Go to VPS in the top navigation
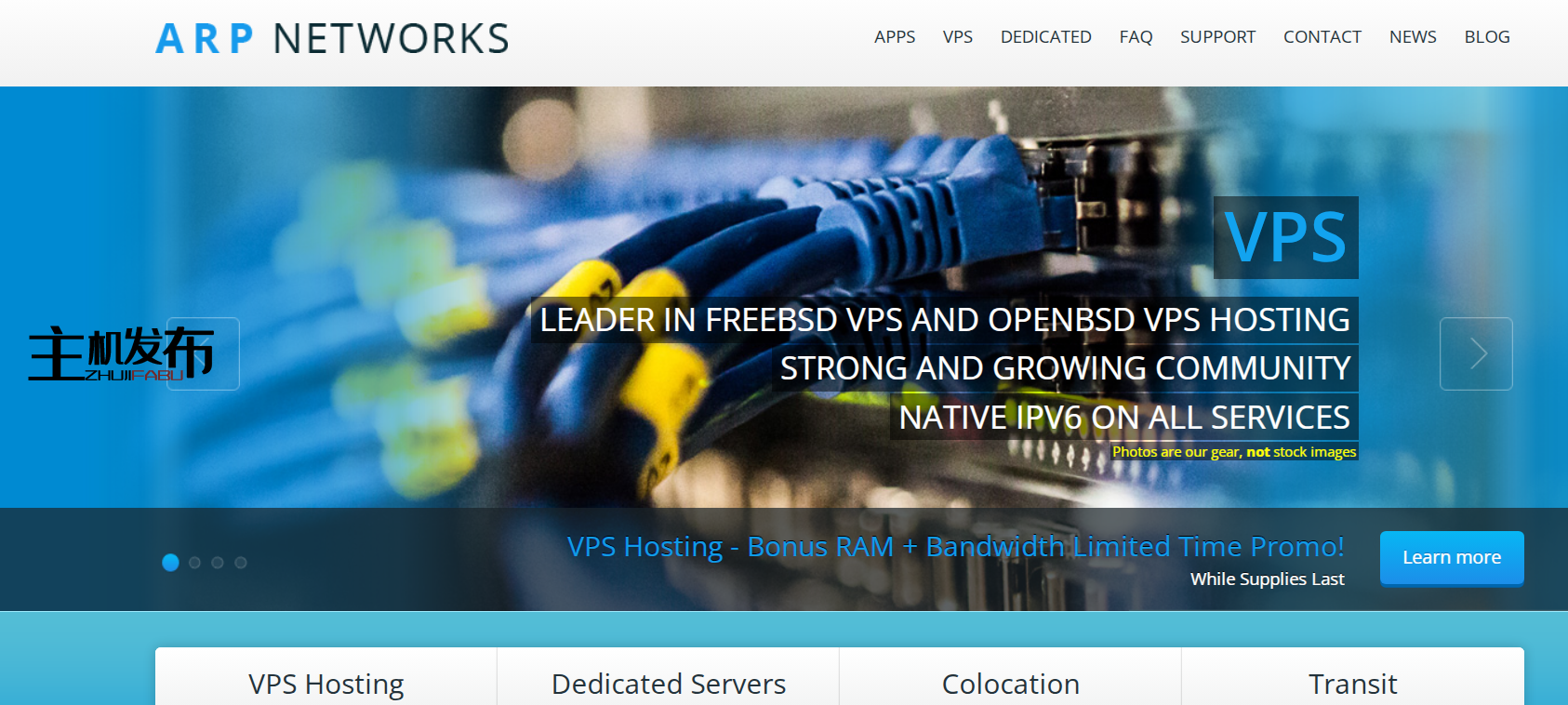 click(957, 37)
